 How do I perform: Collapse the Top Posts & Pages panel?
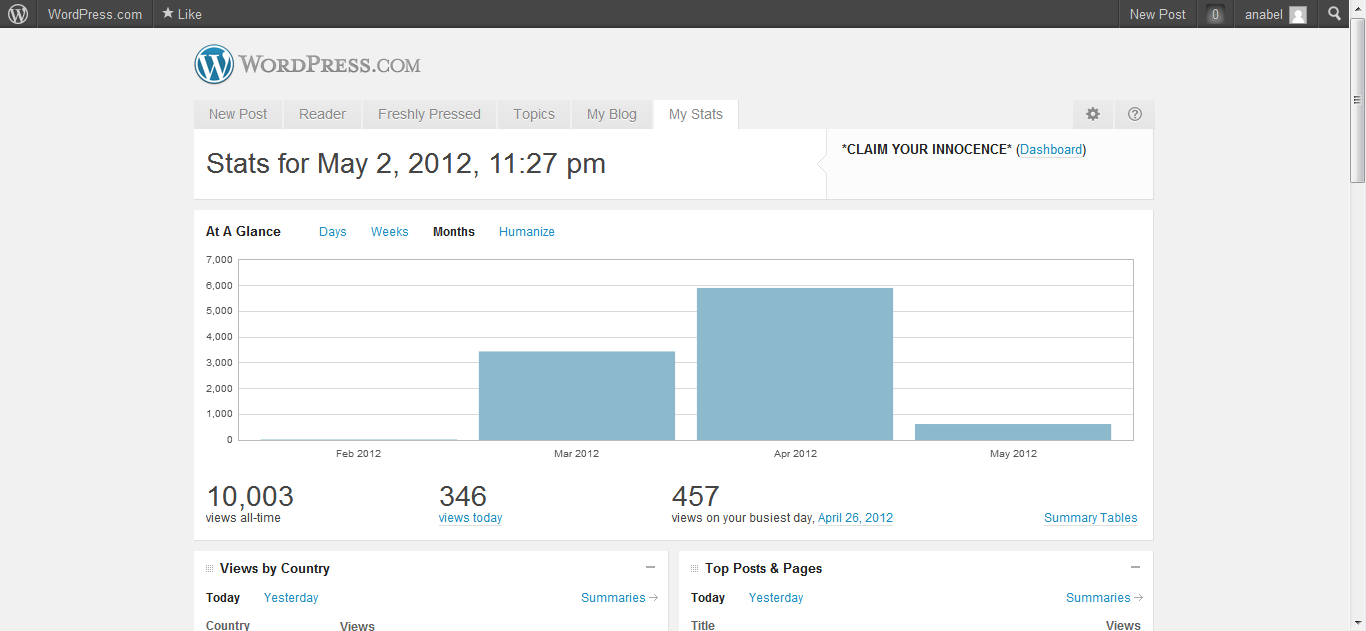pyautogui.click(x=1135, y=567)
